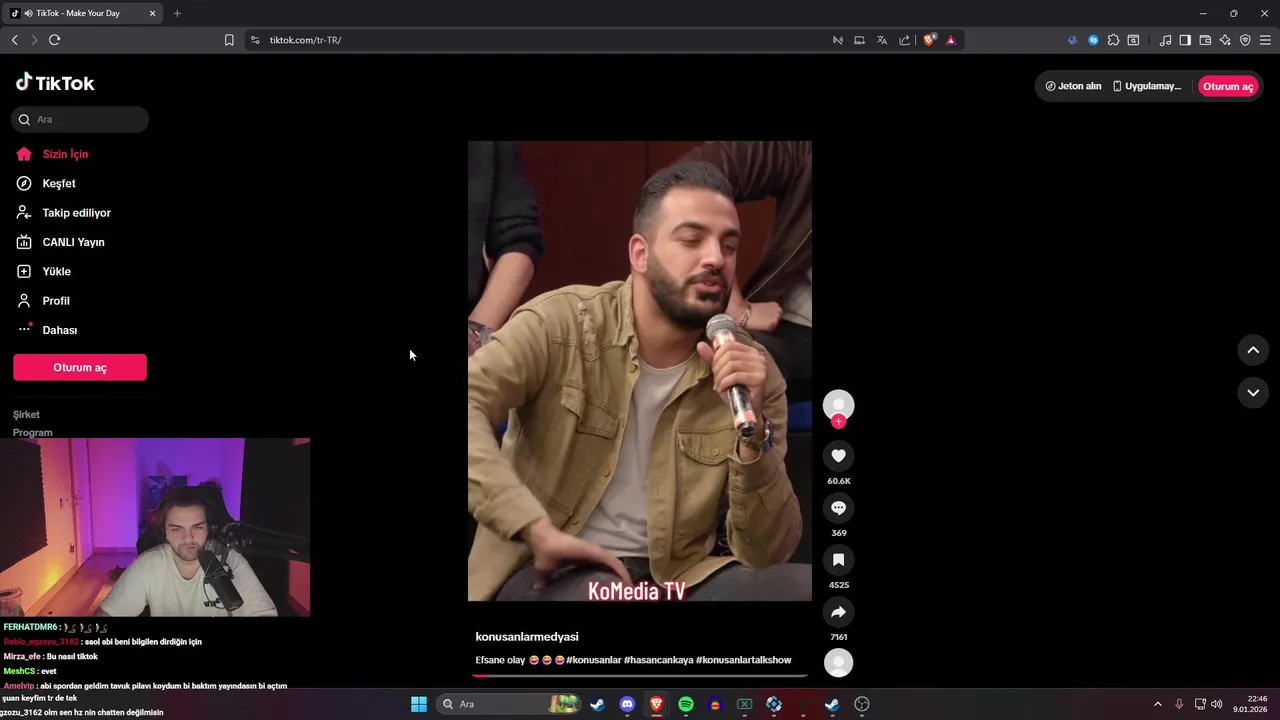
Task: Go to previous video with up arrow
Action: coord(1253,350)
